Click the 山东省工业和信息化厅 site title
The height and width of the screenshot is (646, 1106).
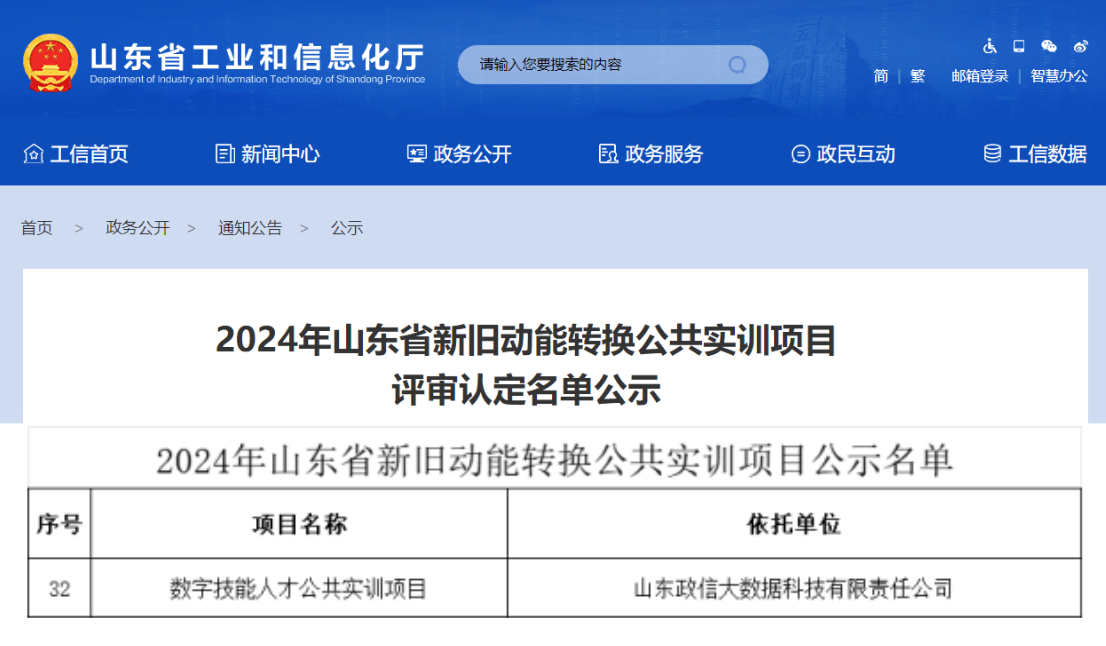point(257,56)
